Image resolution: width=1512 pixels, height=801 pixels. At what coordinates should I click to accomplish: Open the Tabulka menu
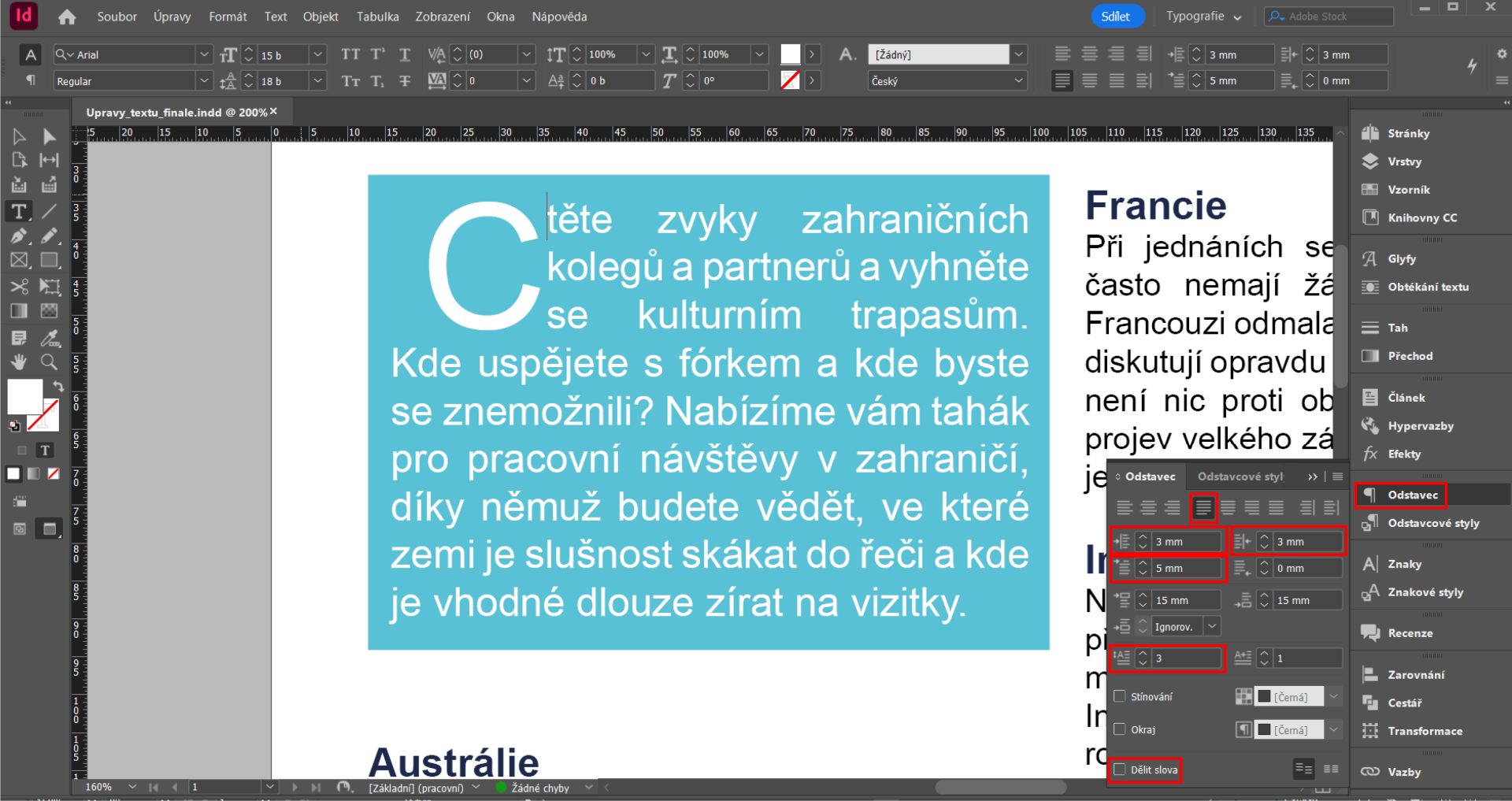[377, 17]
